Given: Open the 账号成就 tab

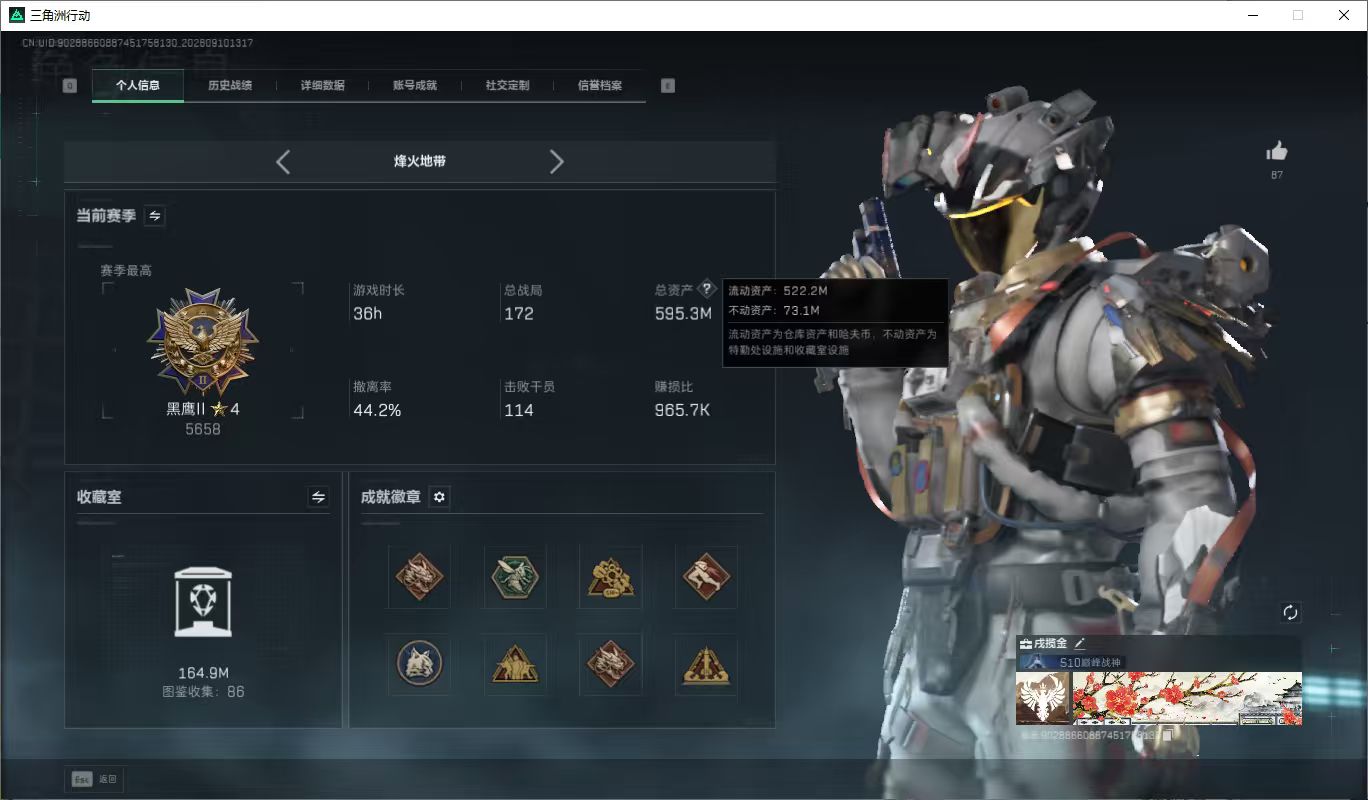Looking at the screenshot, I should coord(415,86).
